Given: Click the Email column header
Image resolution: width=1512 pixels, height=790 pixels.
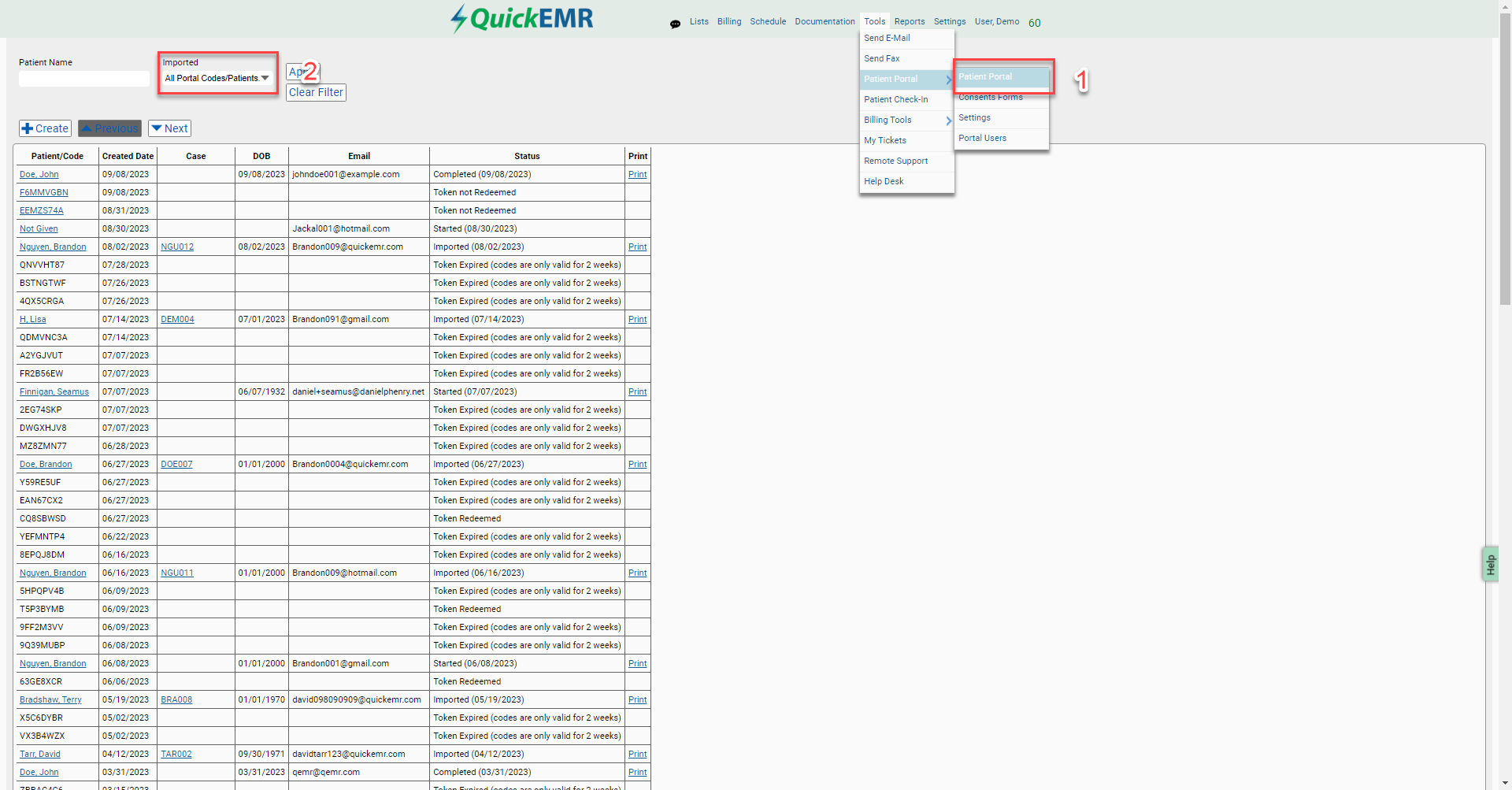Looking at the screenshot, I should pyautogui.click(x=359, y=156).
